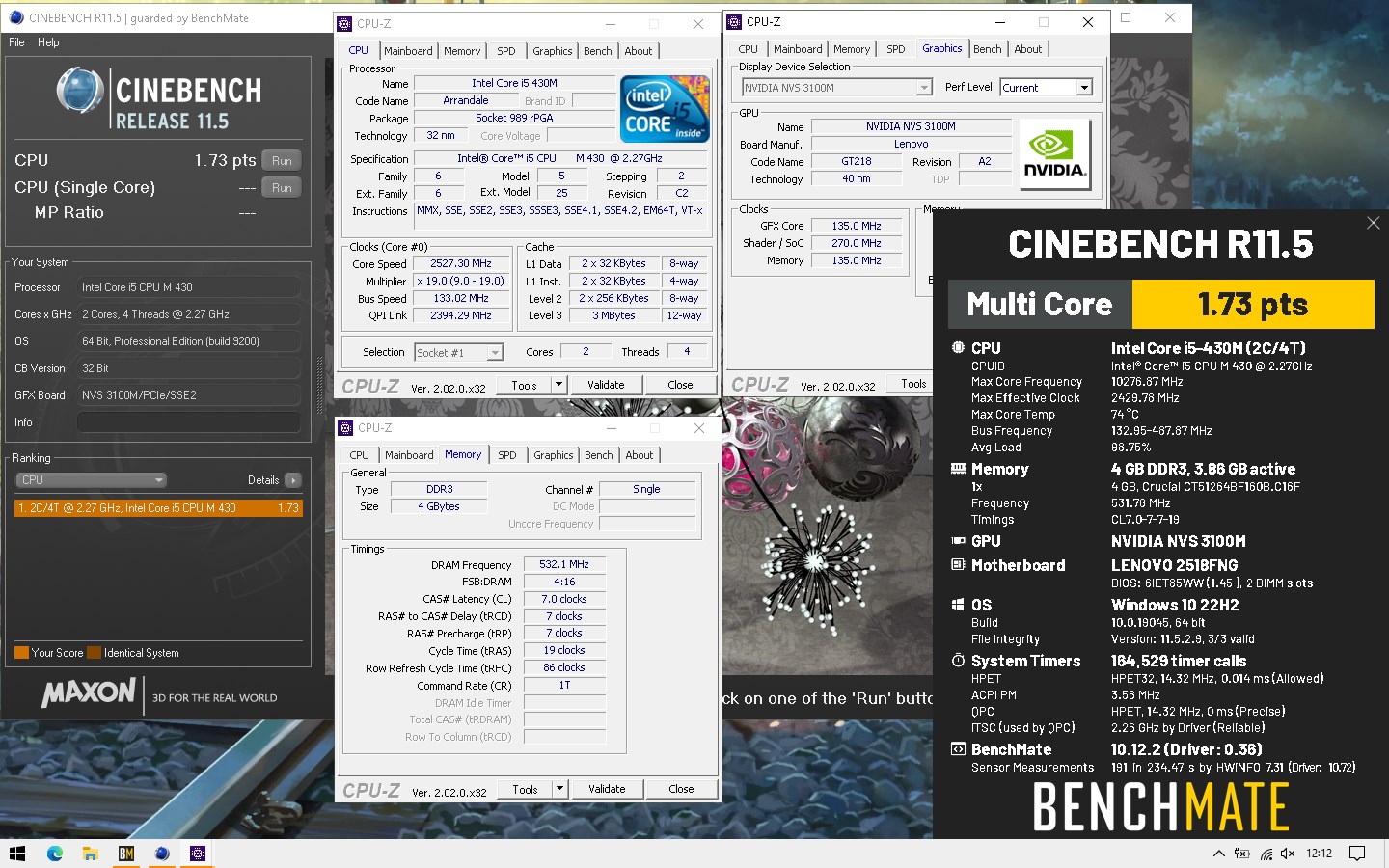The width and height of the screenshot is (1389, 868).
Task: Open the NVIDIA NVS 3100M display device dropdown
Action: pyautogui.click(x=837, y=88)
